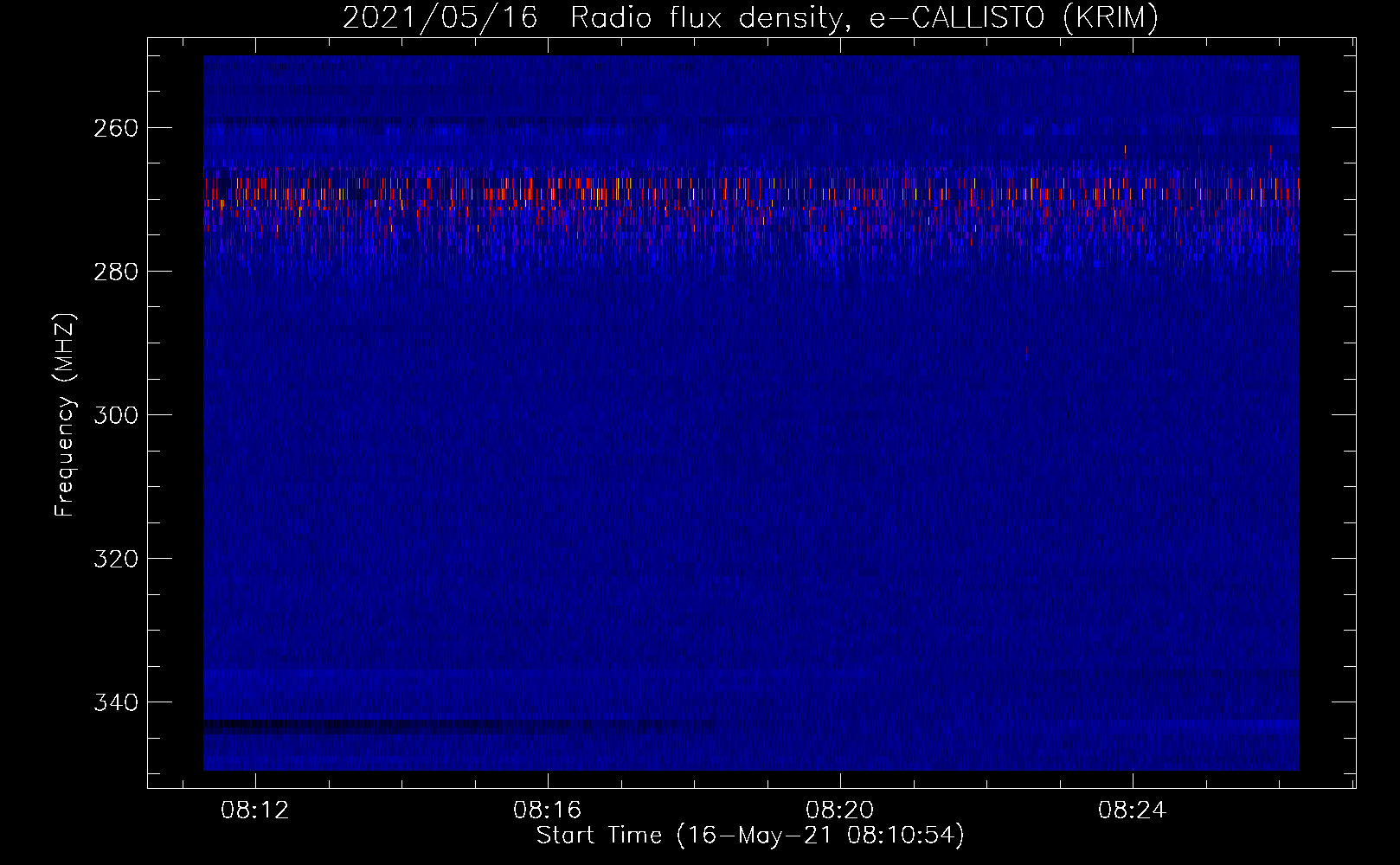The image size is (1400, 865).
Task: Click the plot title 'Radio flux density, e-CALLISTO (KRIM)'
Action: (x=864, y=18)
